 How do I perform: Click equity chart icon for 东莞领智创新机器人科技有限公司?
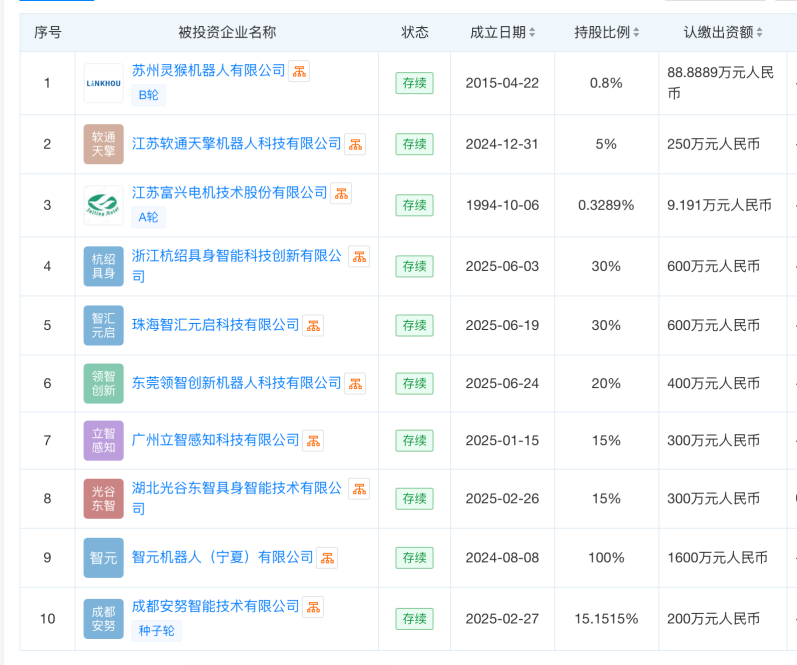point(355,383)
